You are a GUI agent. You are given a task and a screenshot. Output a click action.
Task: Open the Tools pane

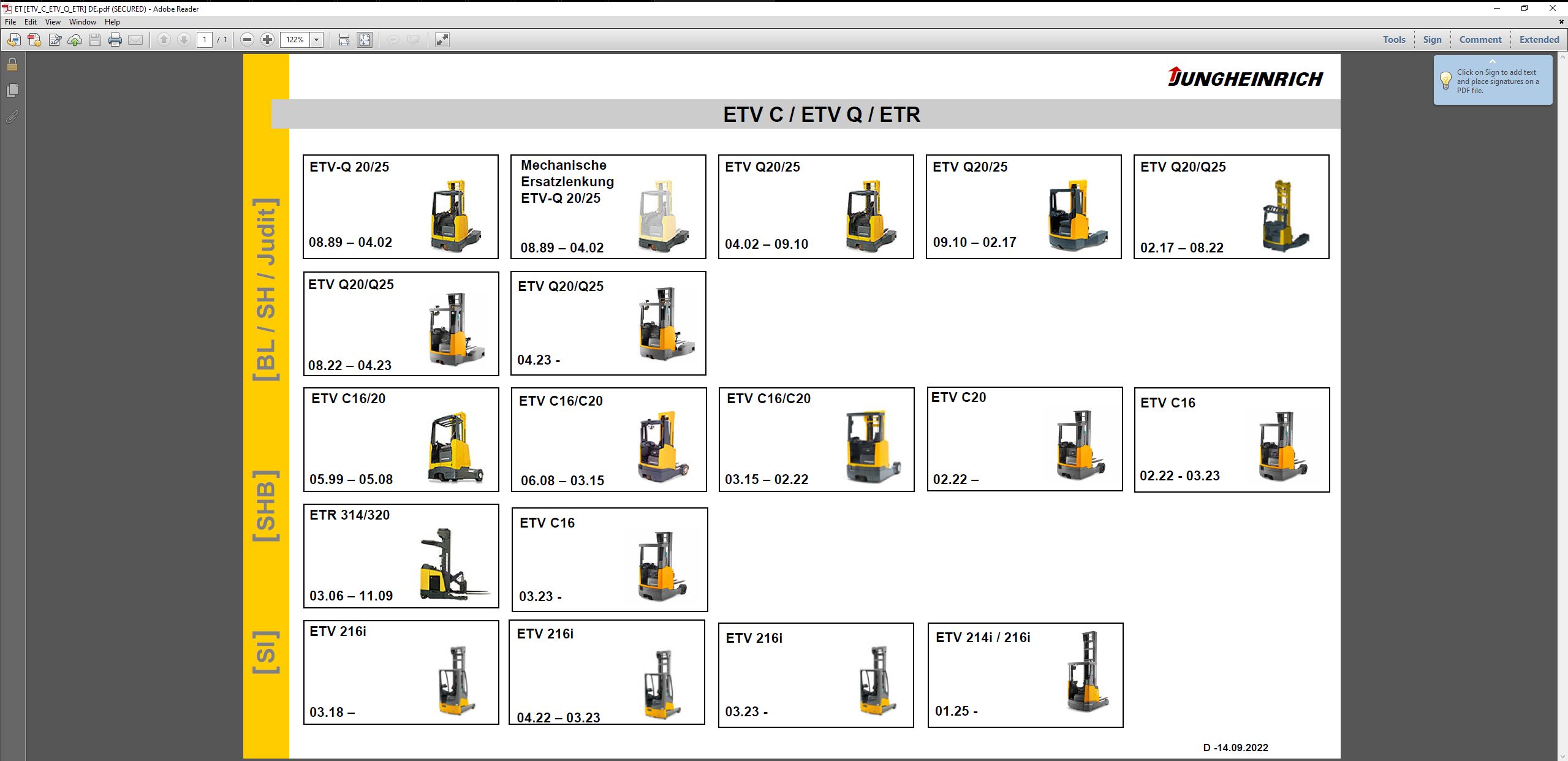(1393, 40)
